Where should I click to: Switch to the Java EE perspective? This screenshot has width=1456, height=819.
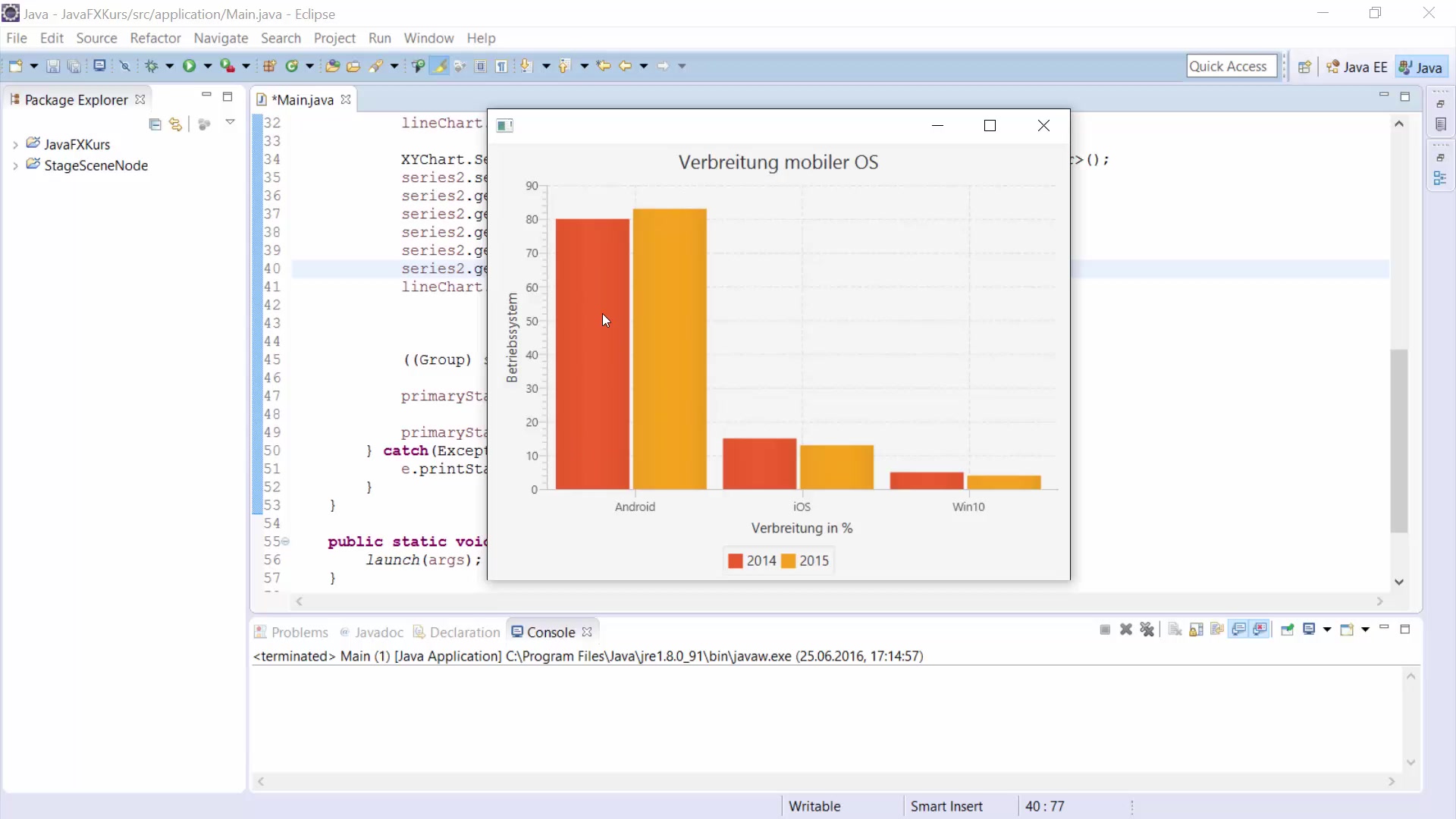(x=1357, y=67)
